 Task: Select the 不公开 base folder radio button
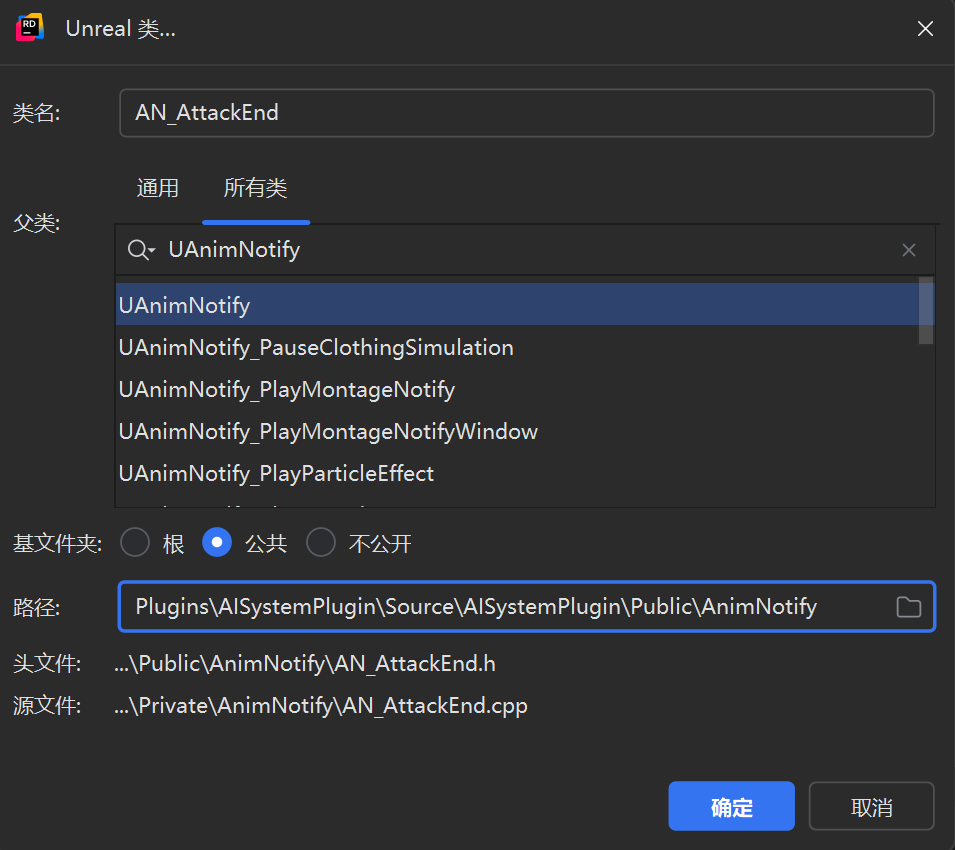click(321, 543)
